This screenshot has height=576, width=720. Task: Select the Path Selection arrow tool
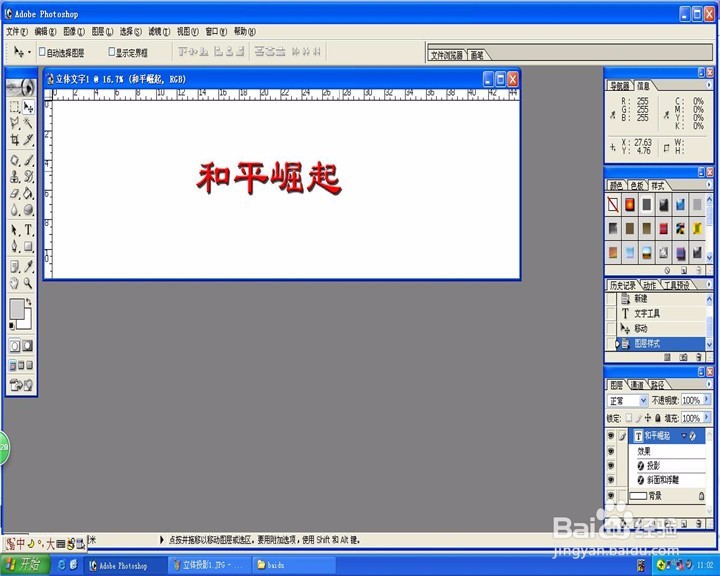(15, 230)
